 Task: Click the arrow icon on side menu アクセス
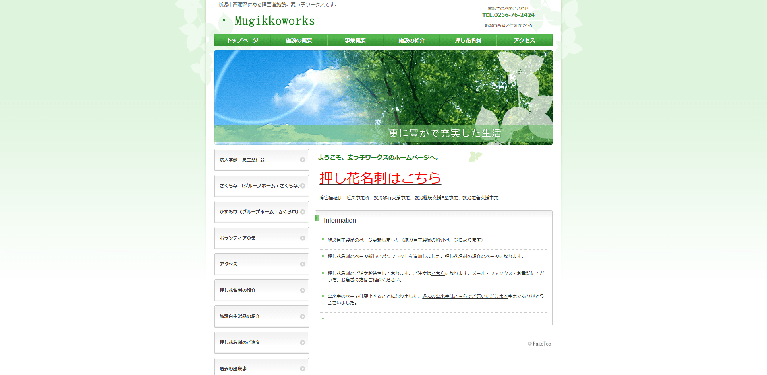pos(302,265)
